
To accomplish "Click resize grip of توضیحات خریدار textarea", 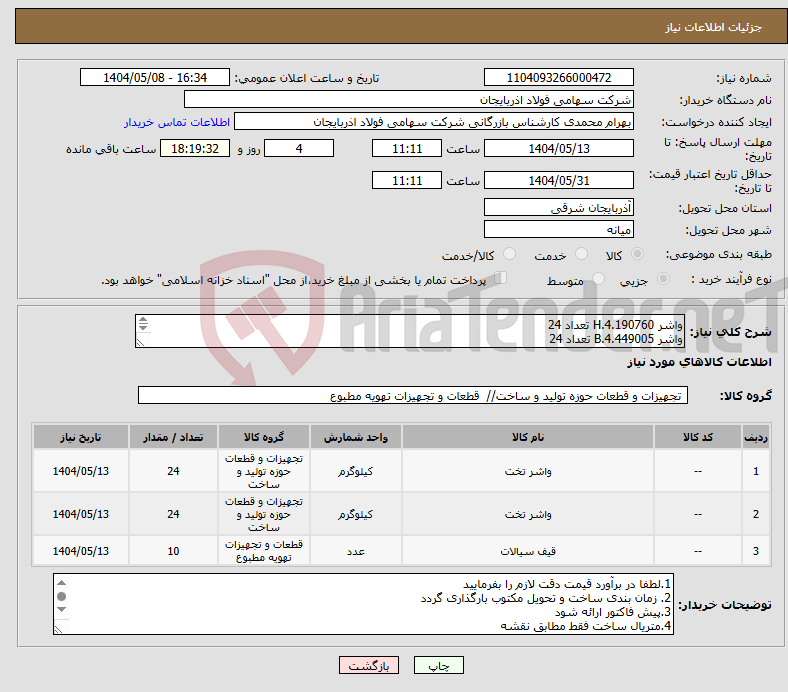I will [59, 629].
